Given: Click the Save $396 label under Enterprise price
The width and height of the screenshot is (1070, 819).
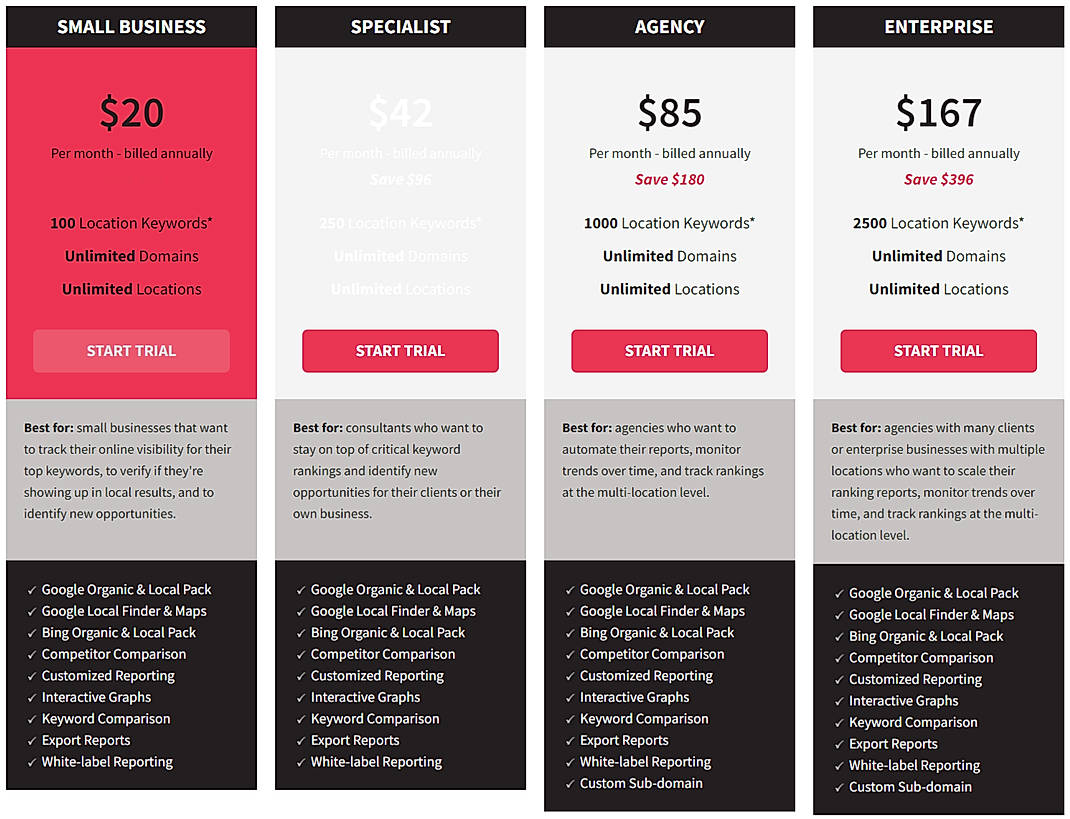Looking at the screenshot, I should coord(938,179).
